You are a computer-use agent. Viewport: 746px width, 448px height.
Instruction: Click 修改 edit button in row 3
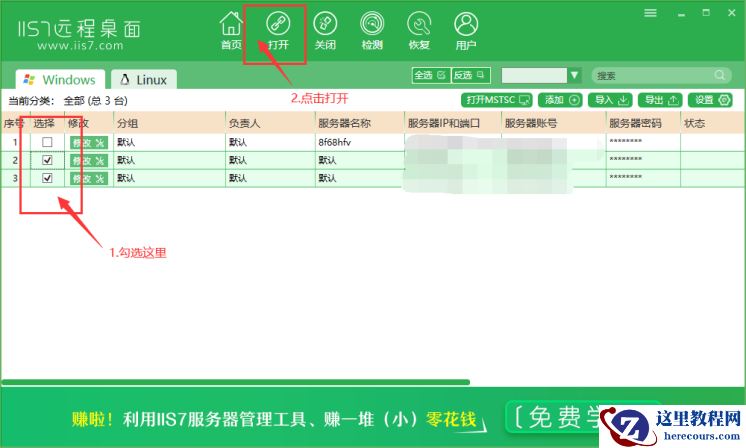(x=89, y=178)
